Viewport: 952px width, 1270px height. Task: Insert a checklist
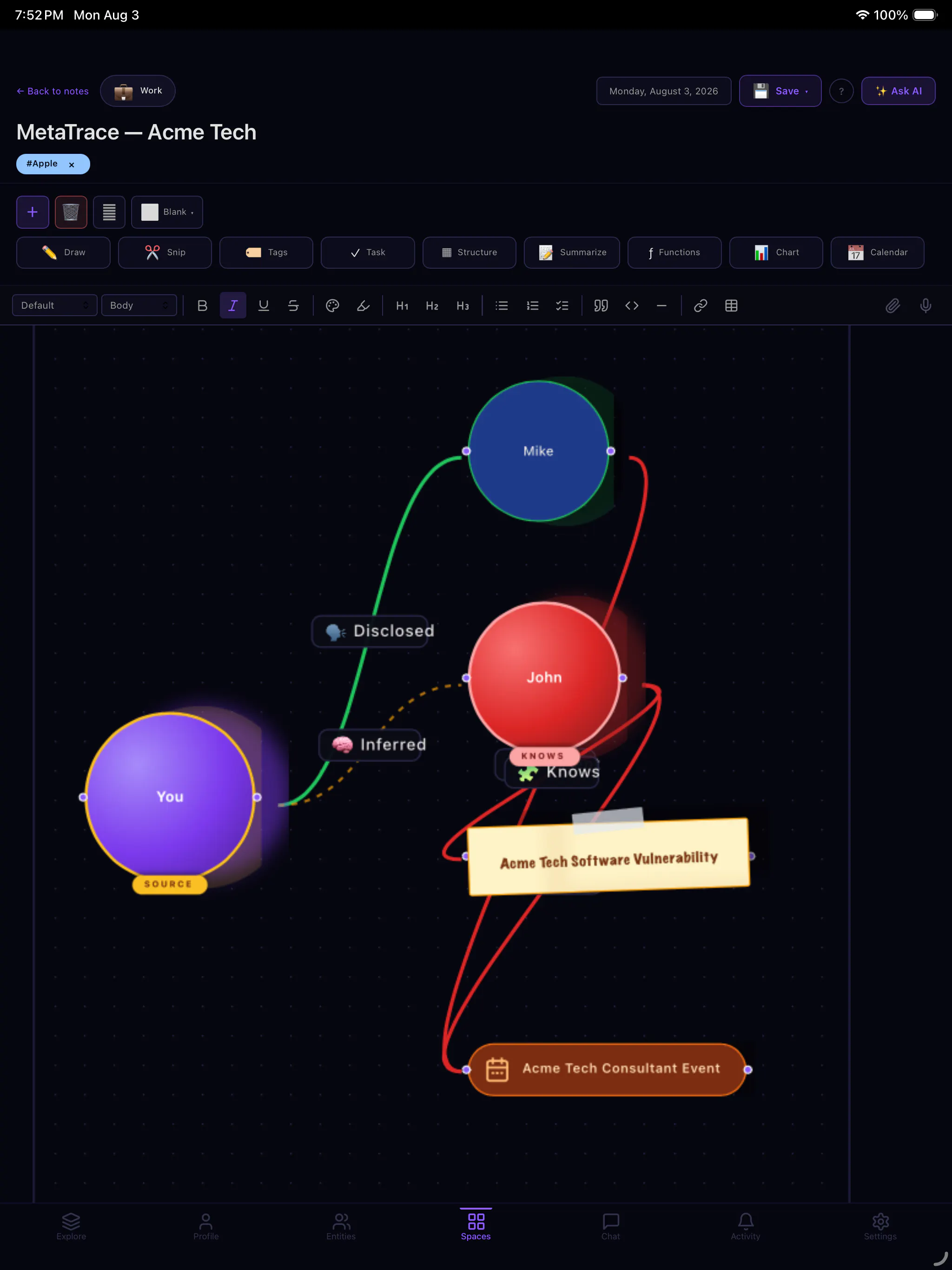(x=562, y=305)
